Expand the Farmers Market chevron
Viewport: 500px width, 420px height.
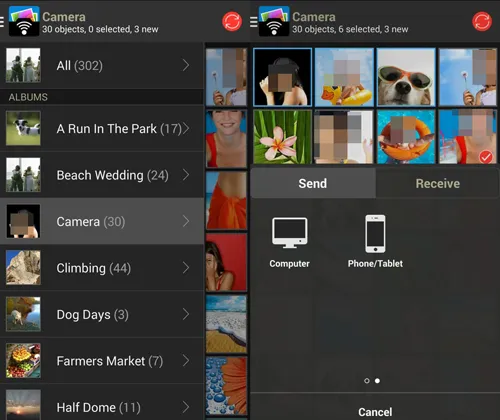pos(186,361)
